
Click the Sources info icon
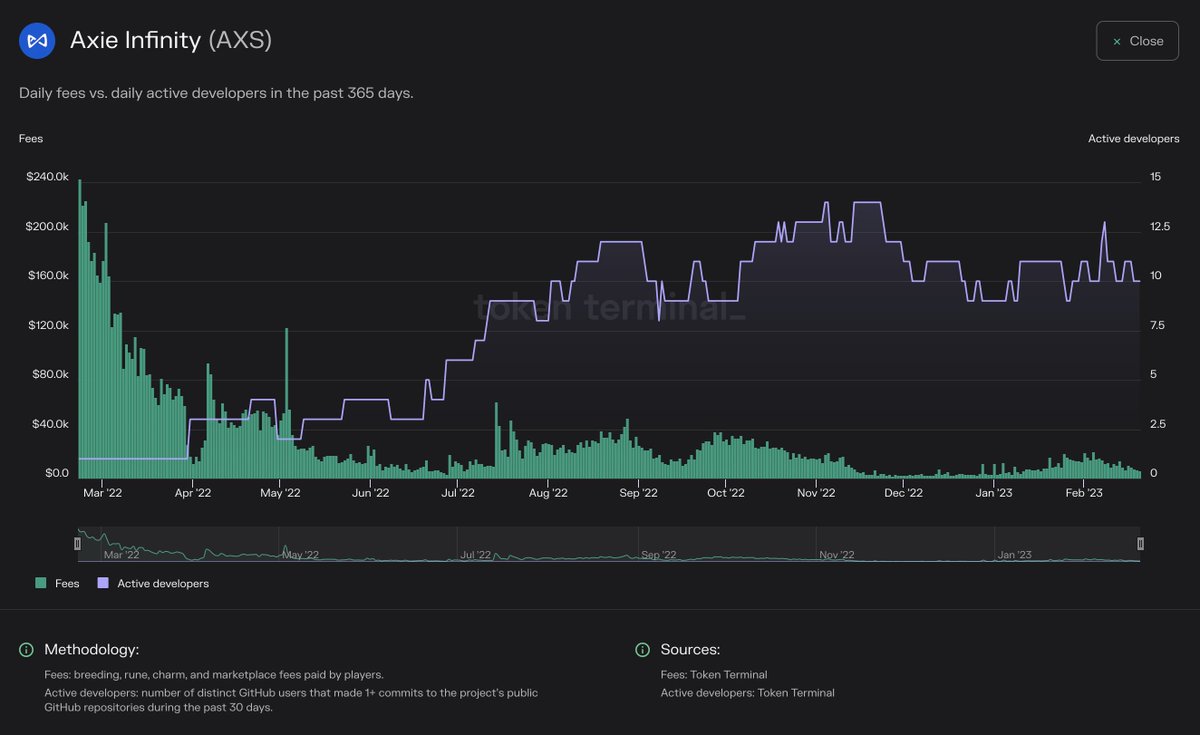[x=642, y=650]
